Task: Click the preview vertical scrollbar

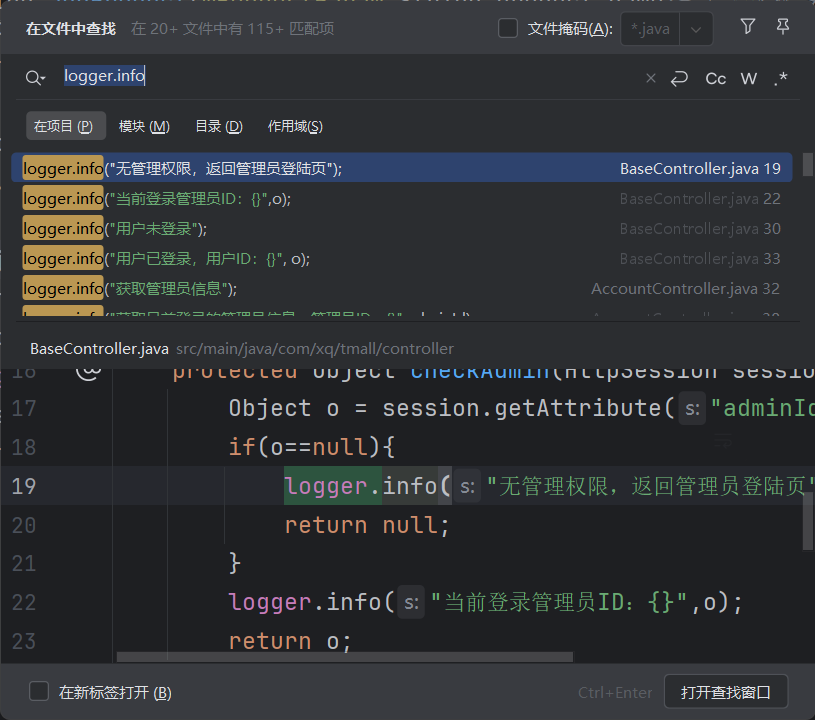Action: (808, 521)
